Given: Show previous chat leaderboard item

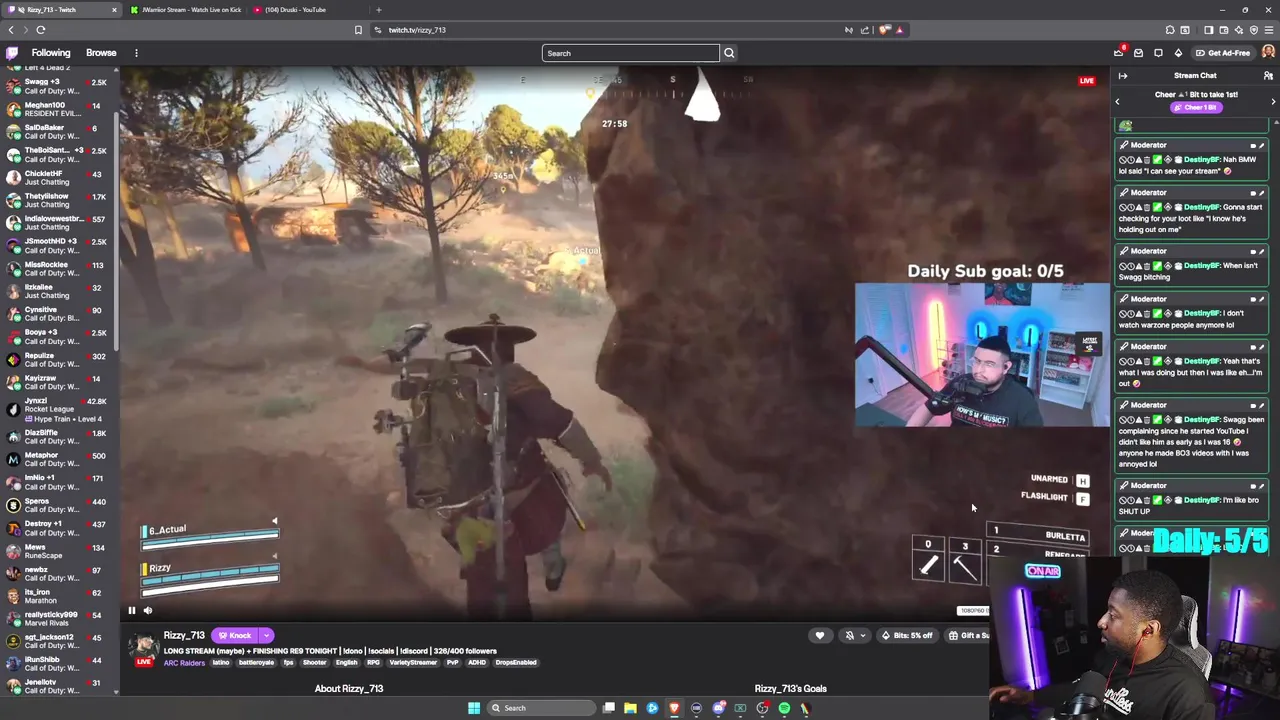Looking at the screenshot, I should (1117, 101).
